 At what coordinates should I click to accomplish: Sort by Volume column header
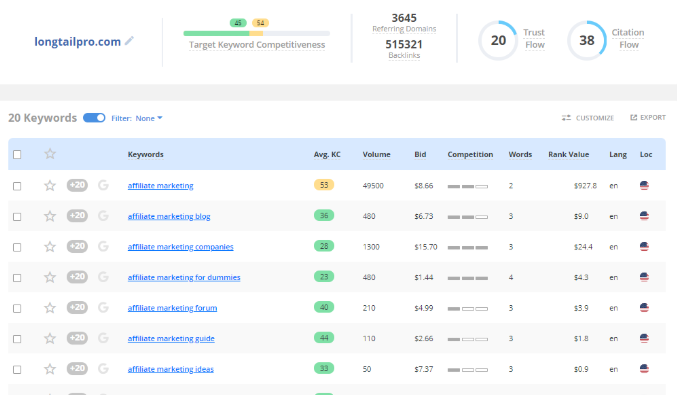coord(376,155)
